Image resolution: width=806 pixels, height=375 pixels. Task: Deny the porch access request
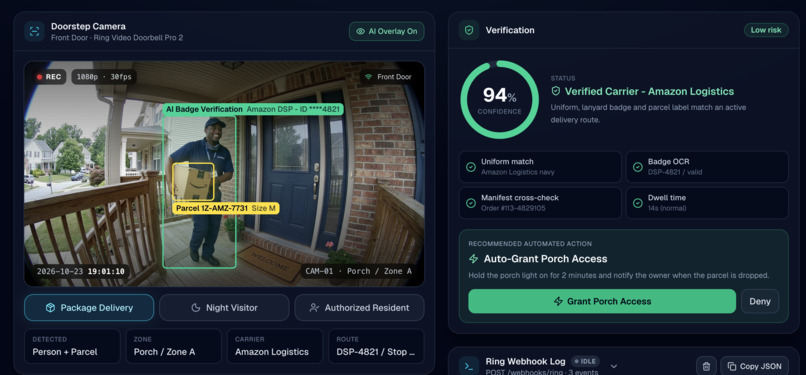tap(760, 302)
